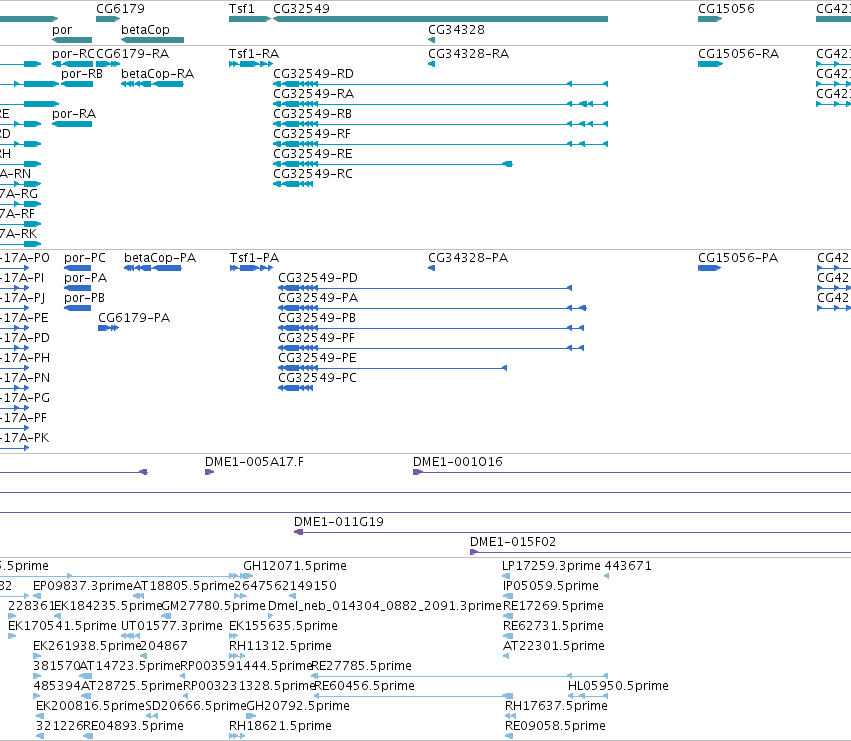Click the Tsf1-PA protein label

coord(254,258)
